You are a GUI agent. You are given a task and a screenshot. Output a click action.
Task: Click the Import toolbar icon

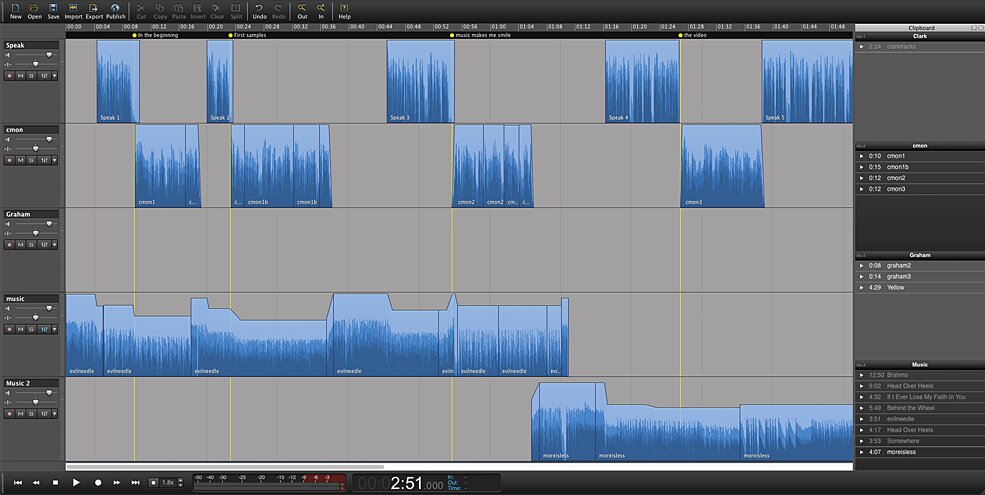(x=73, y=8)
